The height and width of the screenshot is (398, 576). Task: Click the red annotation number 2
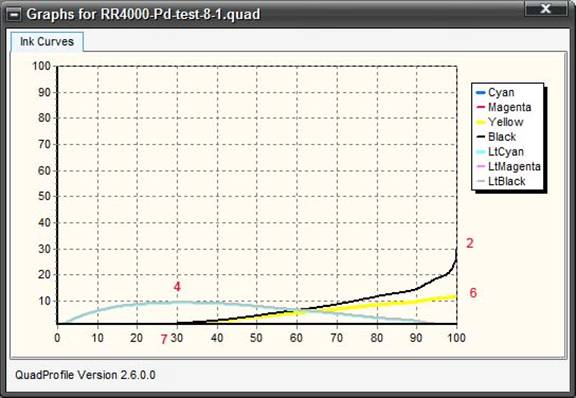470,243
